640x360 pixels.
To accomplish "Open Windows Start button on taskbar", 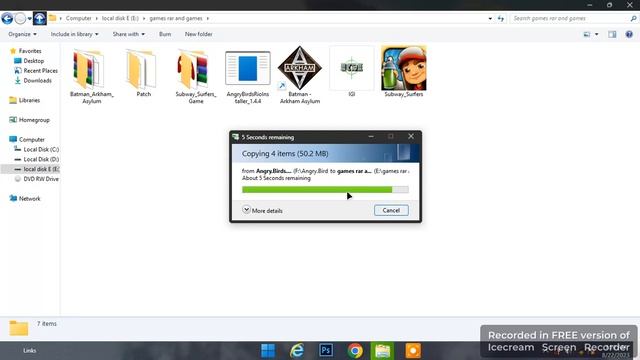I will tap(268, 351).
